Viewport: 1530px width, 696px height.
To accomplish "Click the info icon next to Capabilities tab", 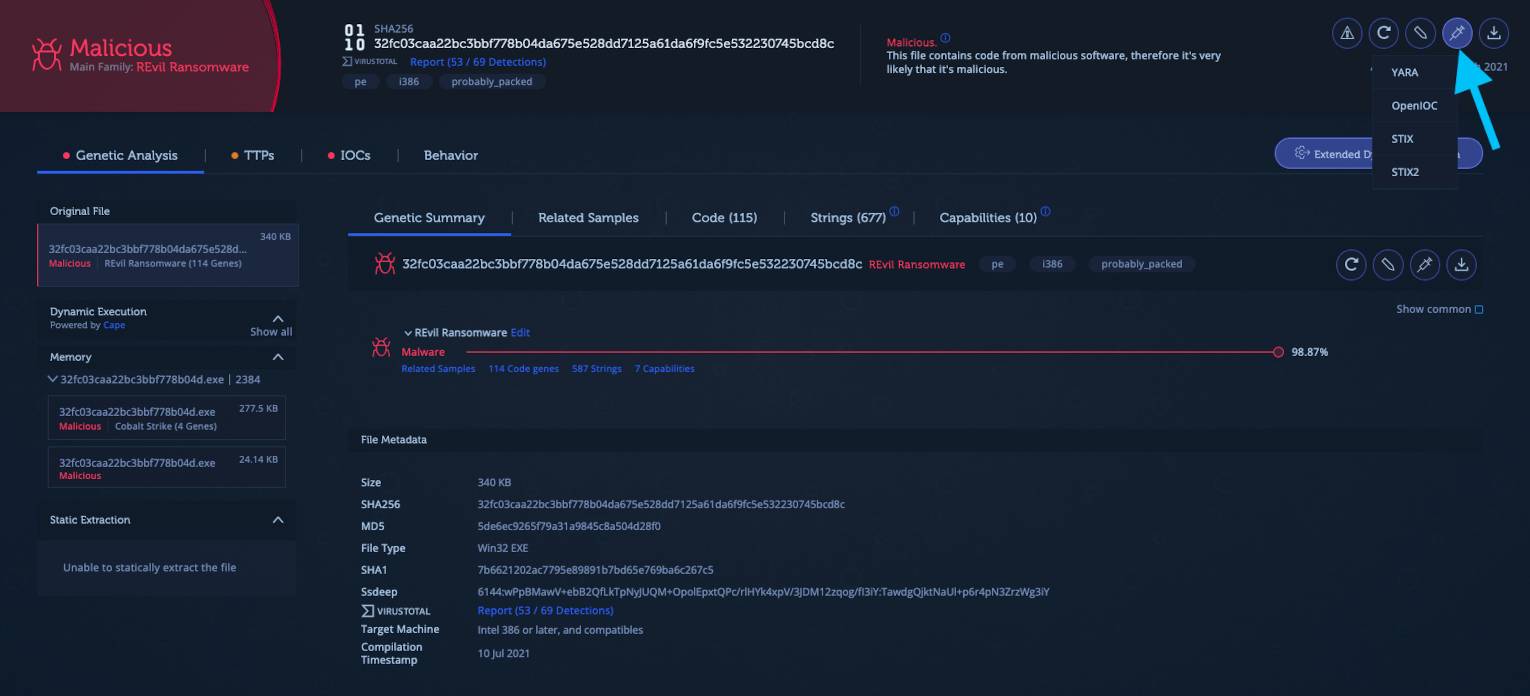I will pos(1045,212).
